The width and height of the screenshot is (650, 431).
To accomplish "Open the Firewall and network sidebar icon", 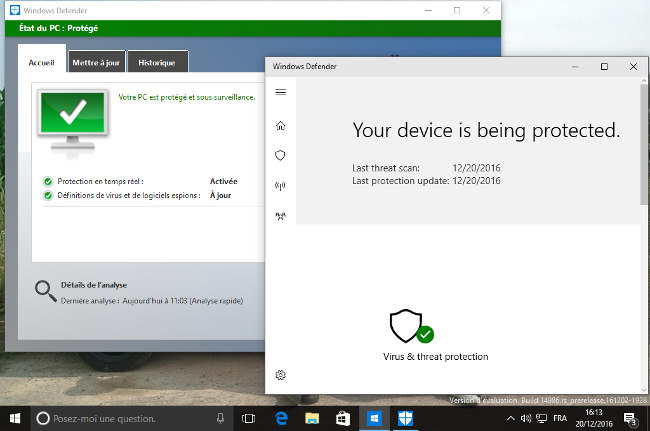I will click(x=281, y=186).
